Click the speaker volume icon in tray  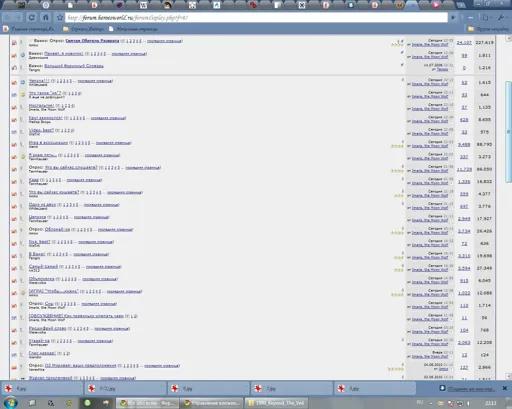tap(468, 403)
